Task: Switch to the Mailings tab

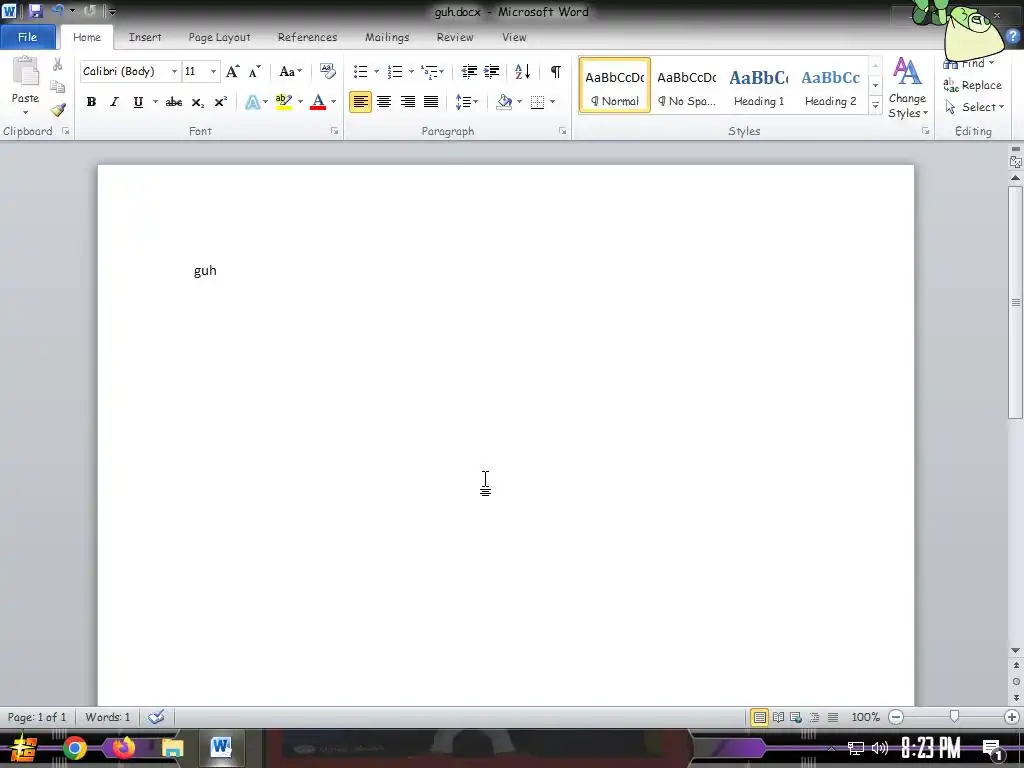Action: point(387,37)
